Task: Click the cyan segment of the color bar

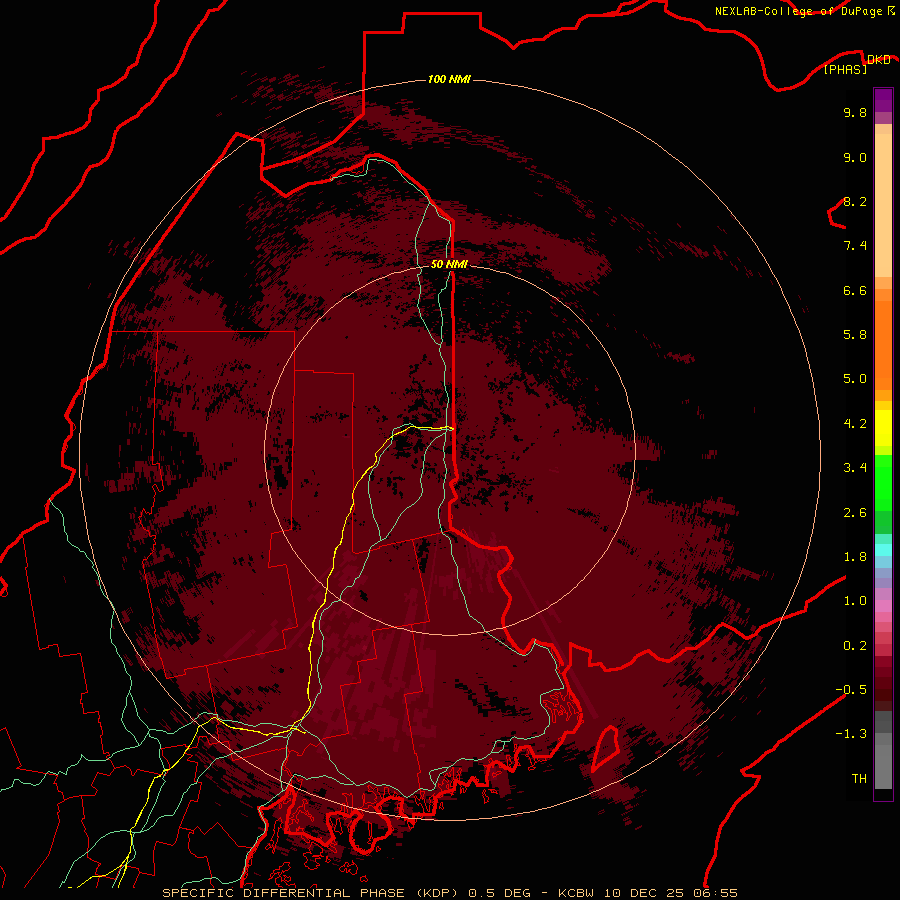Action: tap(883, 550)
